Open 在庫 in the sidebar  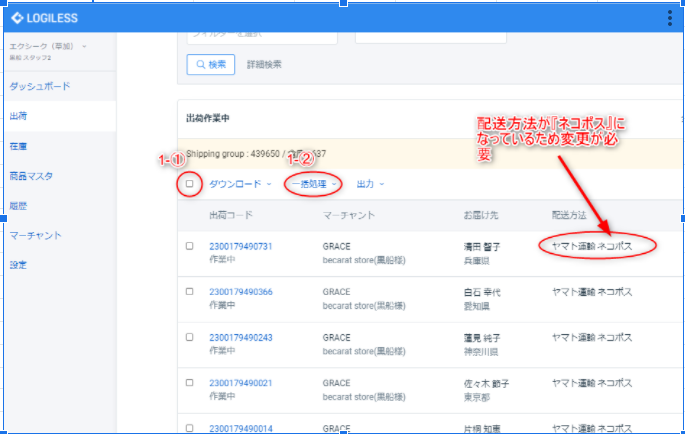(18, 146)
